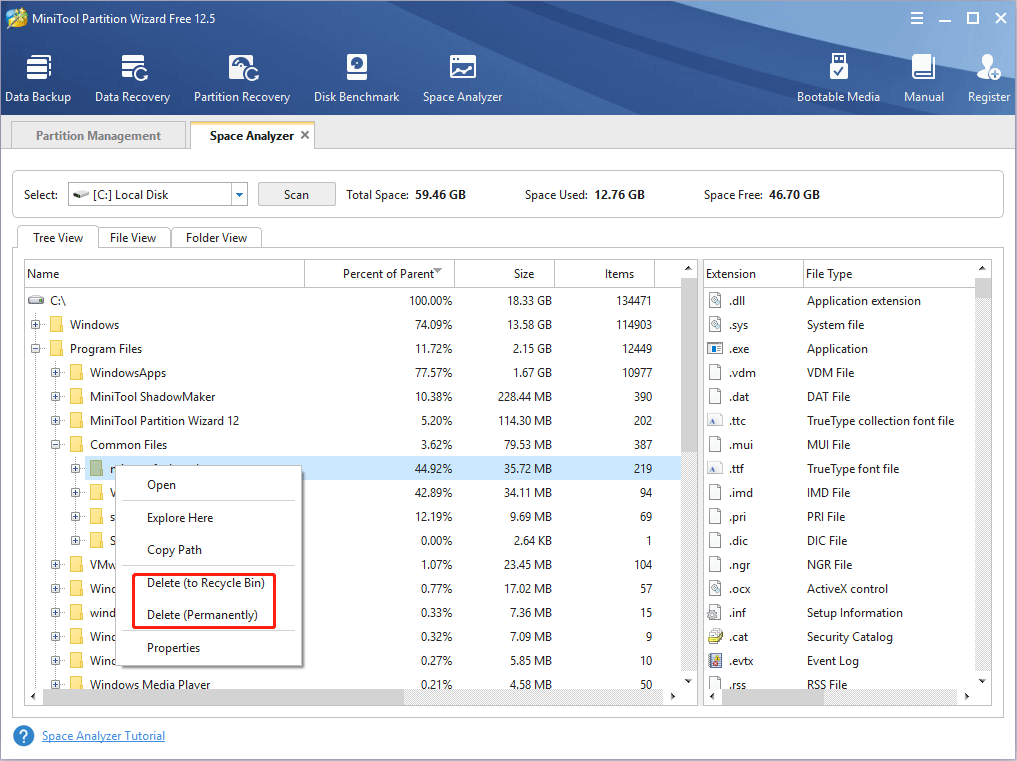Expand the MiniTool ShadowMaker node
Screen dimensions: 1017x761
[x=56, y=396]
